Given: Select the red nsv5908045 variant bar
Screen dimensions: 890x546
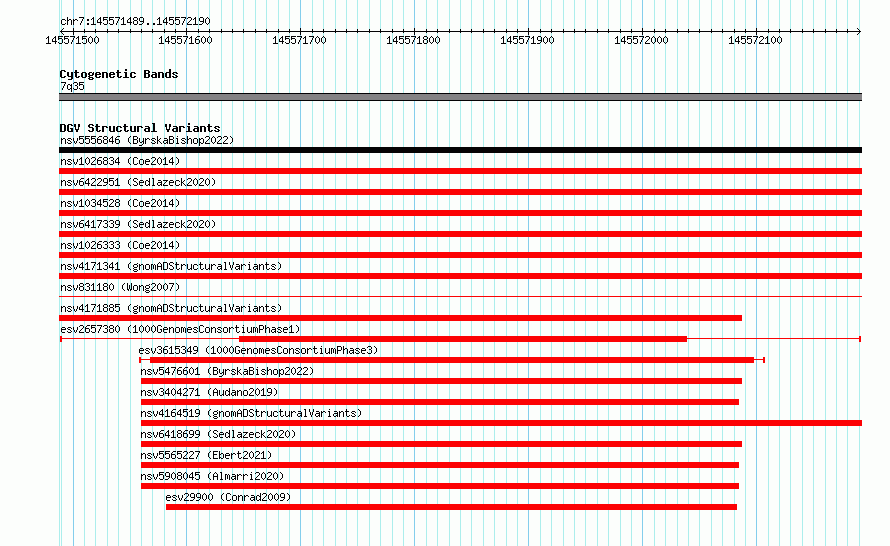Looking at the screenshot, I should [x=440, y=486].
